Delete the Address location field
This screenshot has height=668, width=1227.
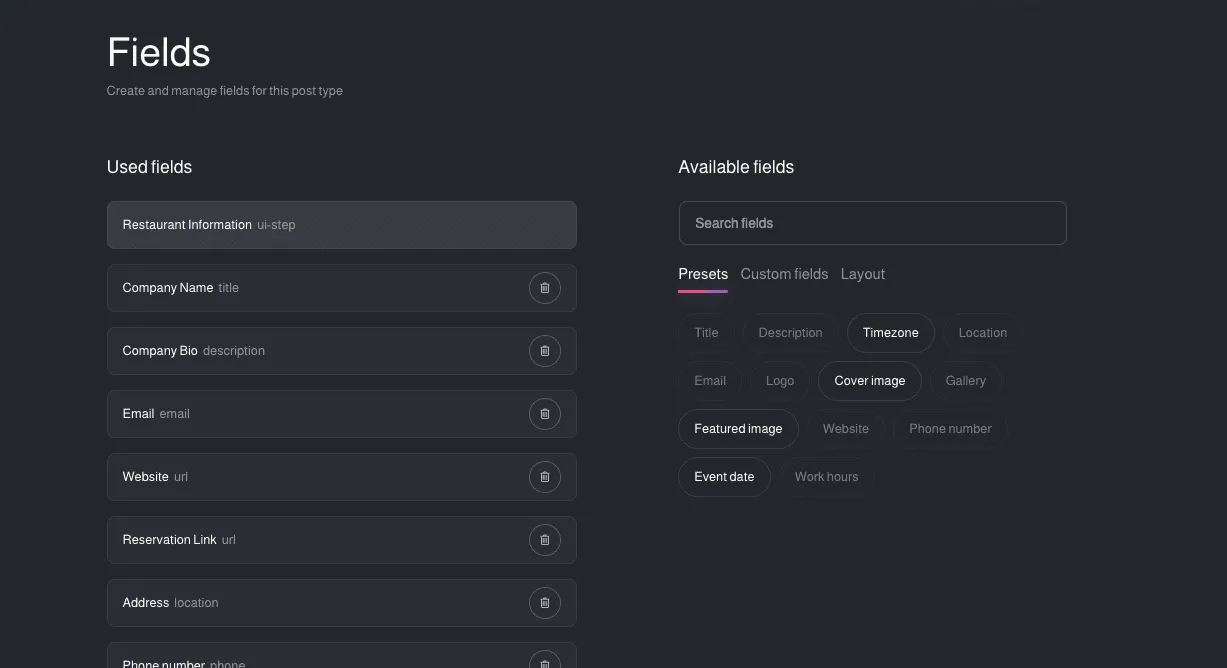[x=544, y=603]
